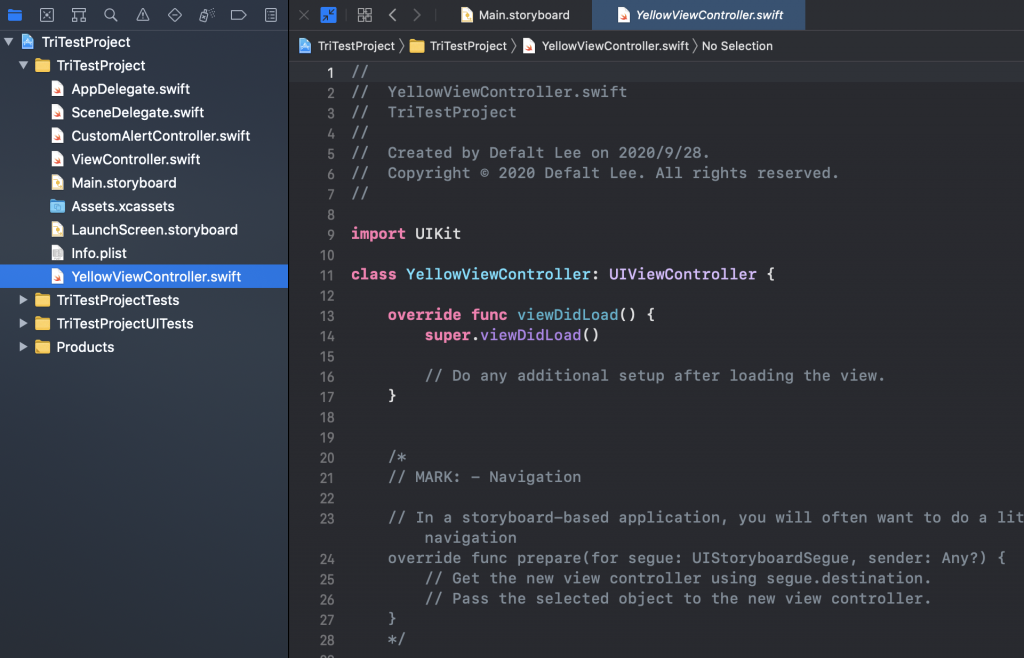Select the TriTestProjectTests folder row
1024x658 pixels.
point(144,300)
